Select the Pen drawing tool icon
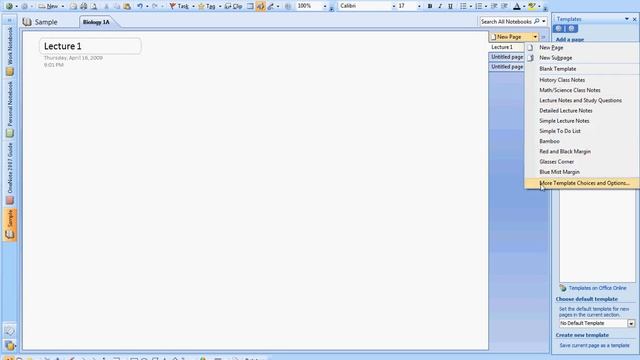The image size is (640, 360). point(271,6)
